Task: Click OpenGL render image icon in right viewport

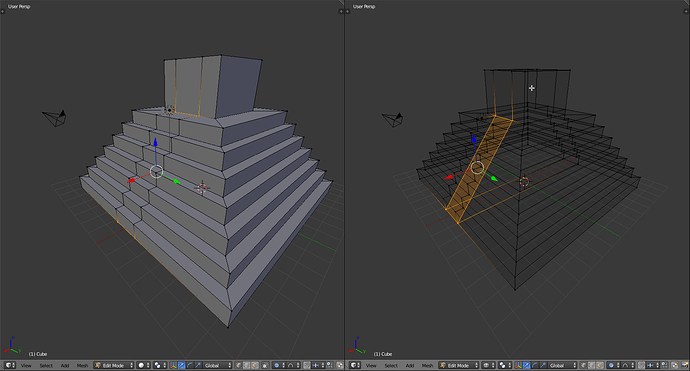Action: pos(675,365)
